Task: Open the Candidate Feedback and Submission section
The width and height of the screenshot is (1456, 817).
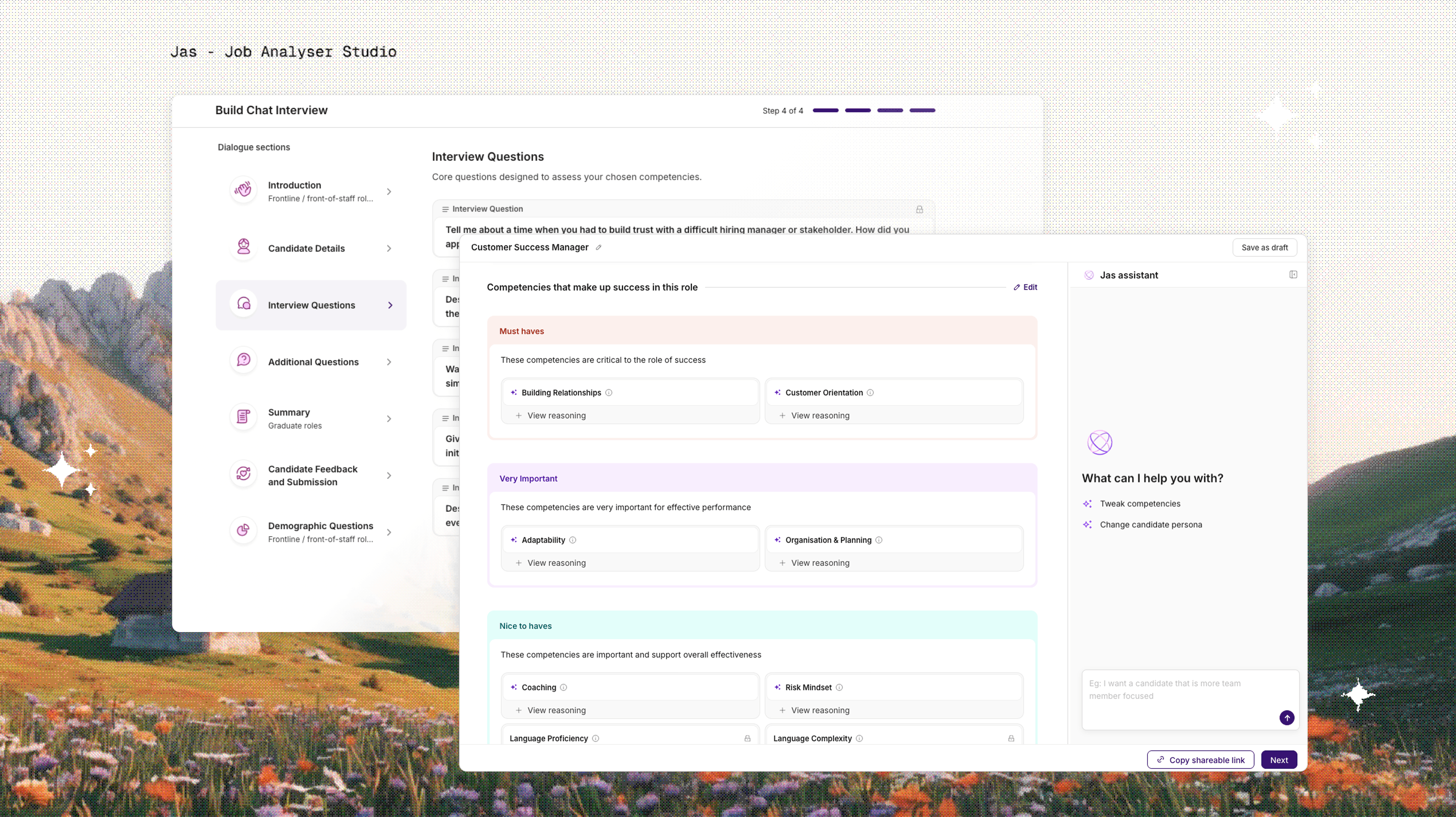Action: coord(311,475)
